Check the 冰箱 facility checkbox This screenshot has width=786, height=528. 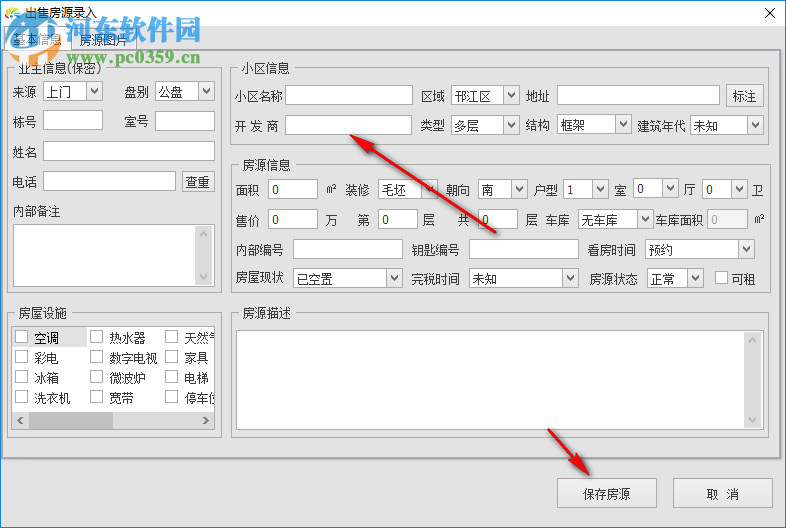point(22,377)
